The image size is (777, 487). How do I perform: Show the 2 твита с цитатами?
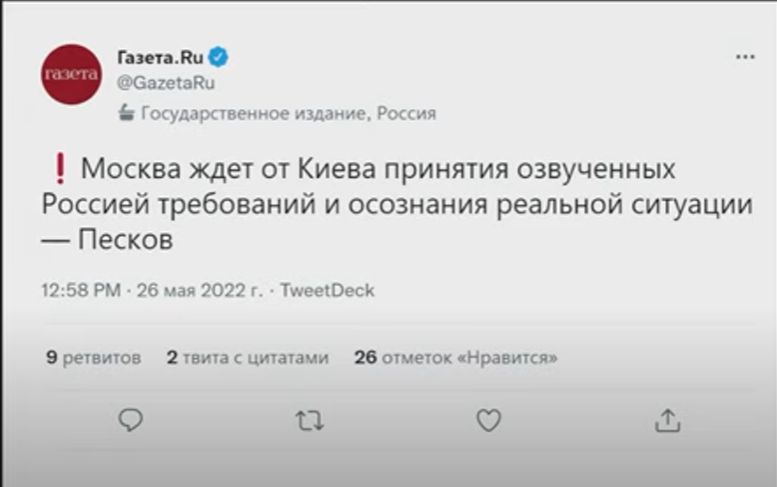(x=247, y=357)
